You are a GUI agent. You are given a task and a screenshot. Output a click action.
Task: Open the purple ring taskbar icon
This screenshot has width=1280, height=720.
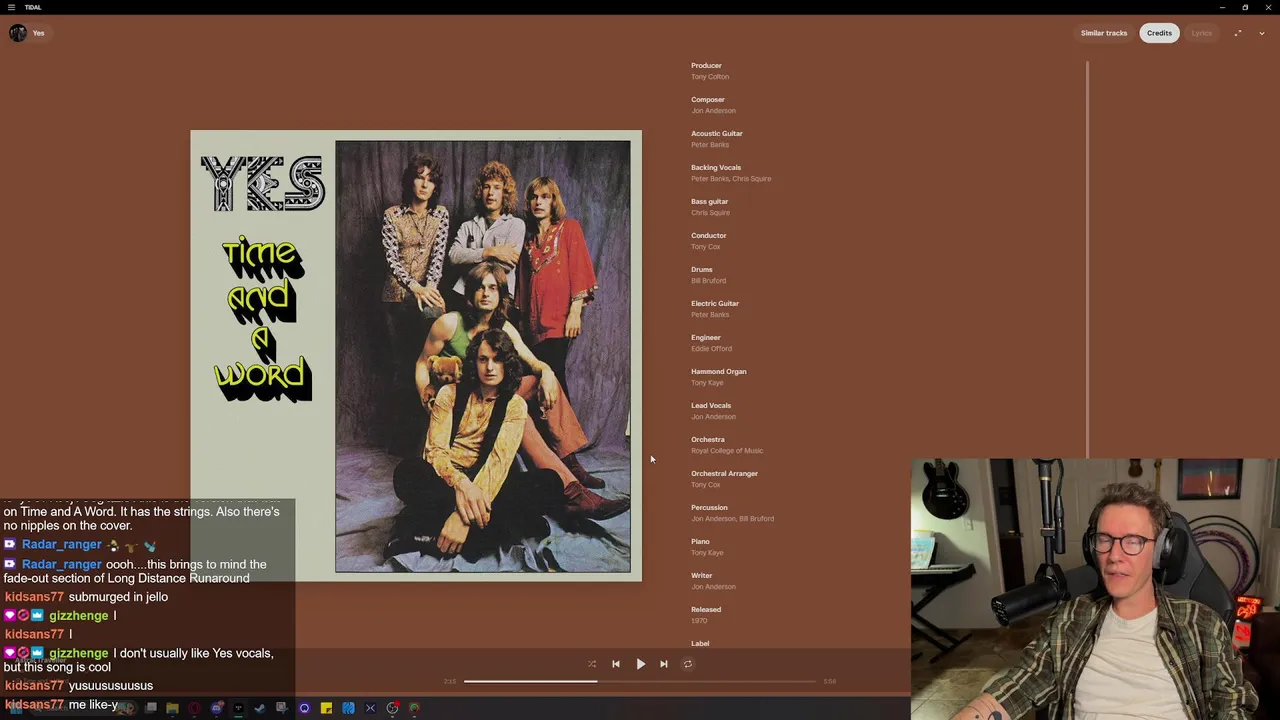[x=304, y=708]
